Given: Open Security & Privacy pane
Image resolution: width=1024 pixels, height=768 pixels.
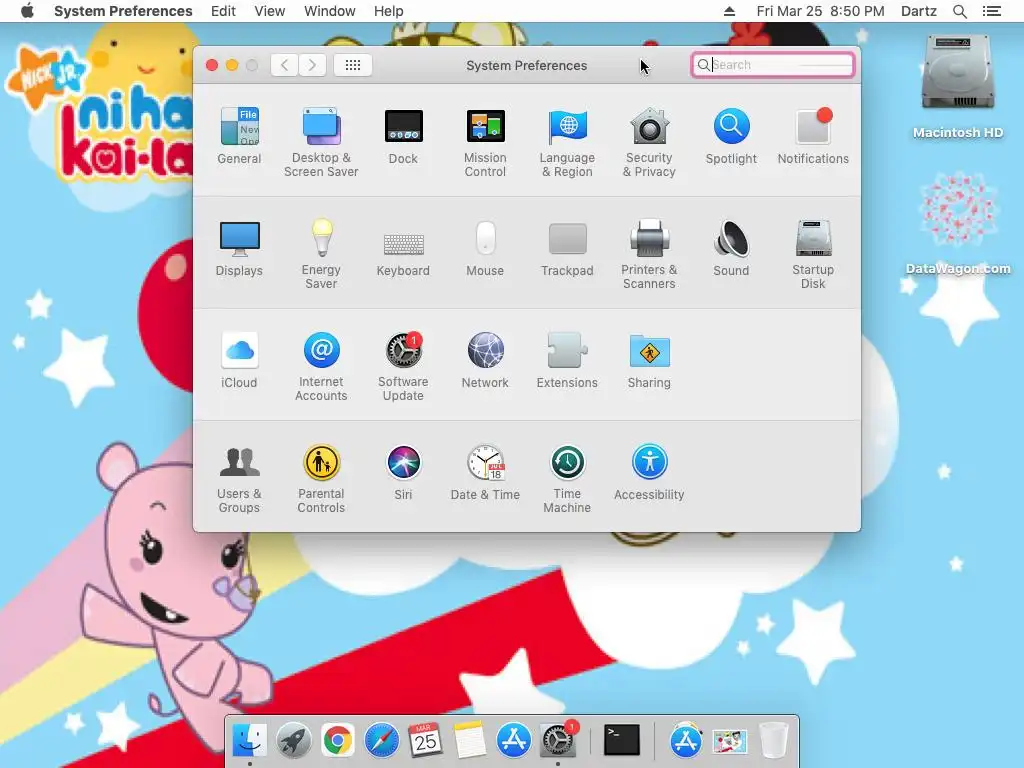Looking at the screenshot, I should click(649, 142).
